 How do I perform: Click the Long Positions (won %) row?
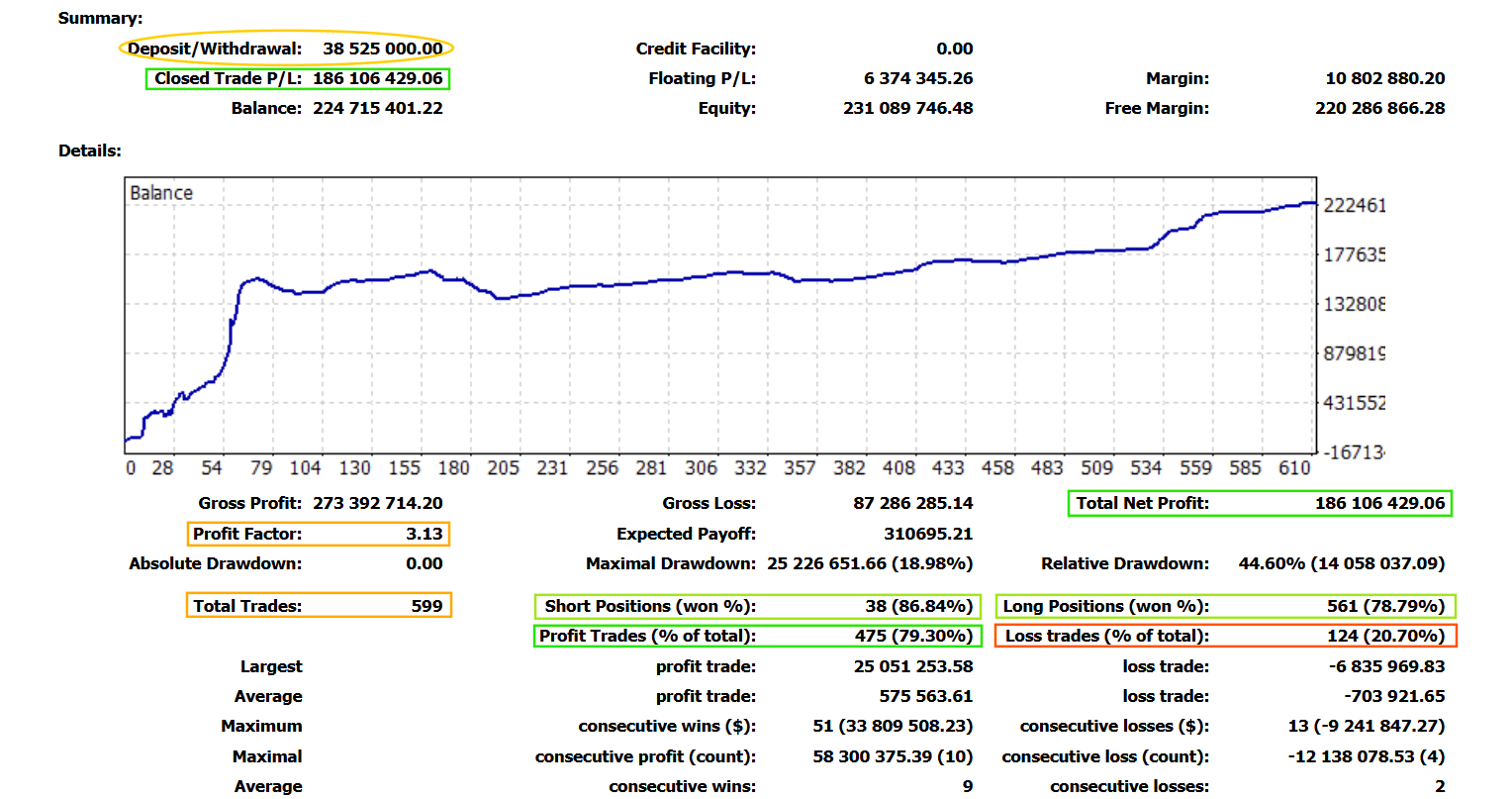(x=1225, y=606)
